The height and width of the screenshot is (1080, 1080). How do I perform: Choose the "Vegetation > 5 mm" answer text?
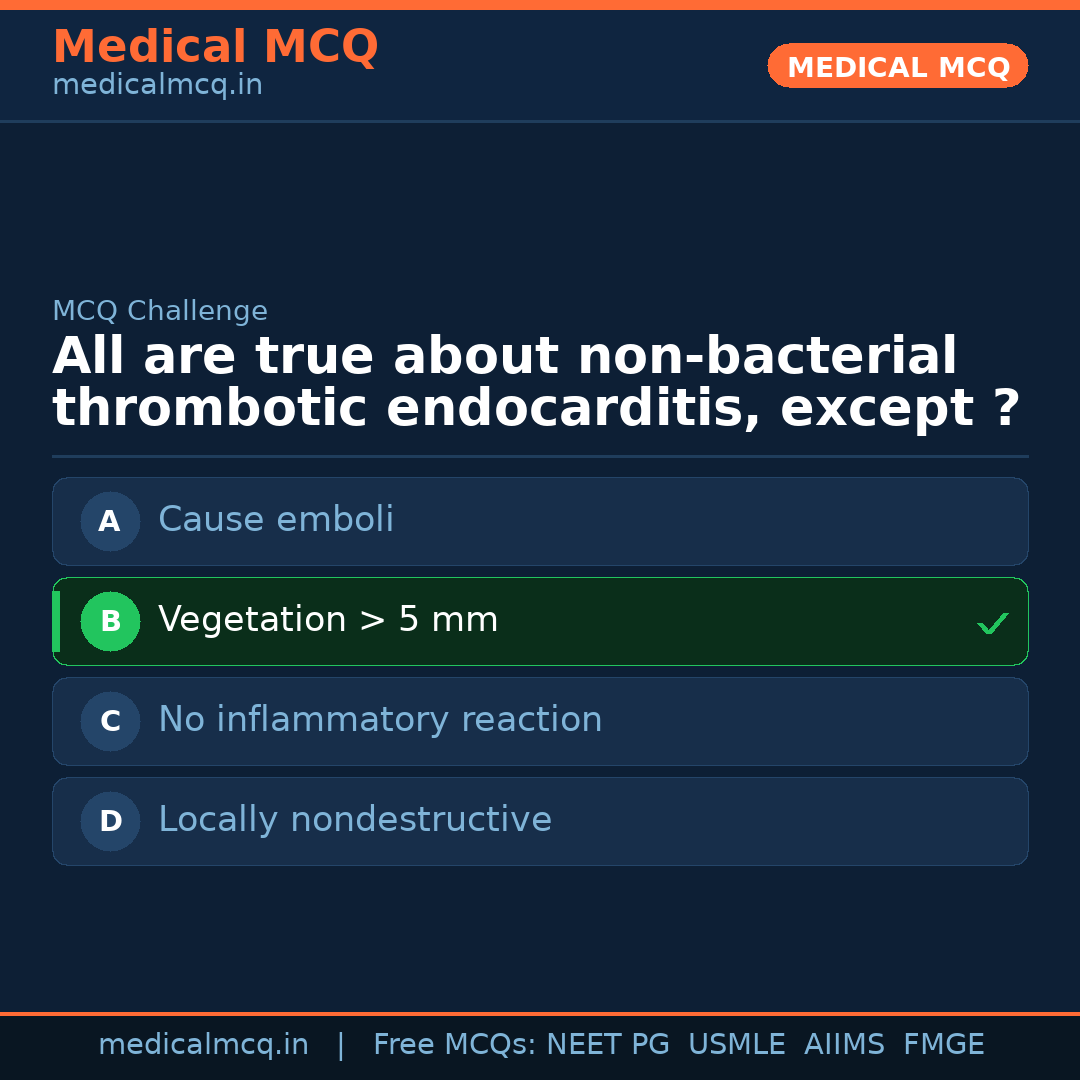tap(328, 620)
